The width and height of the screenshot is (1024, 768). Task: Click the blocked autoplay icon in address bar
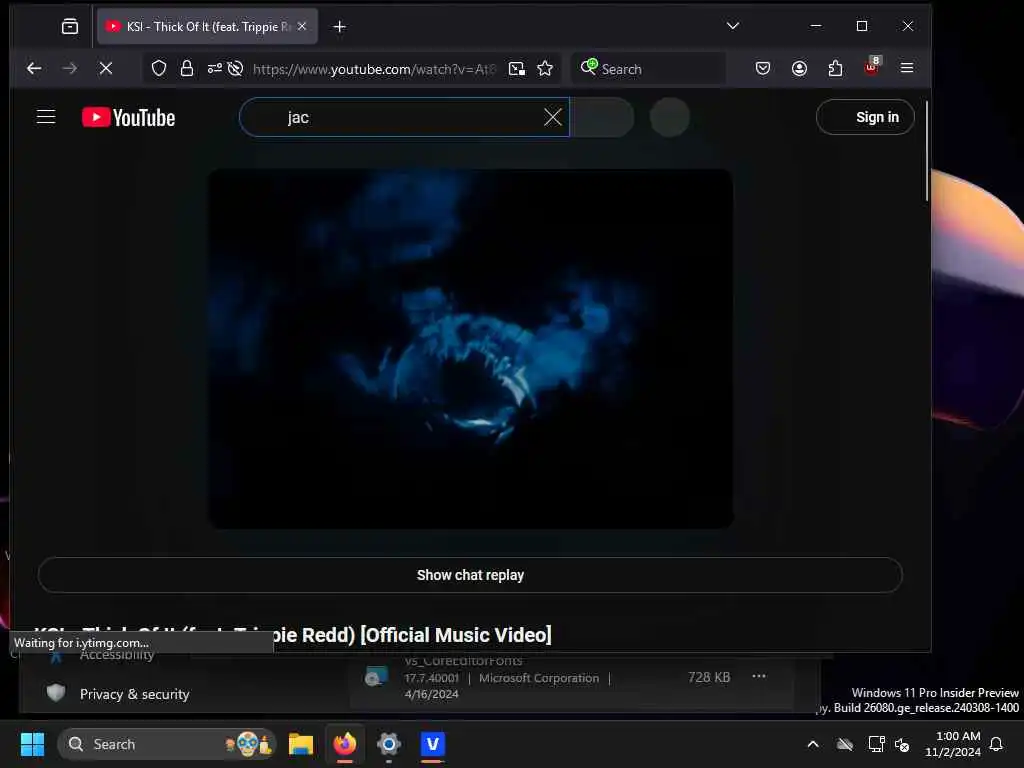(x=235, y=69)
